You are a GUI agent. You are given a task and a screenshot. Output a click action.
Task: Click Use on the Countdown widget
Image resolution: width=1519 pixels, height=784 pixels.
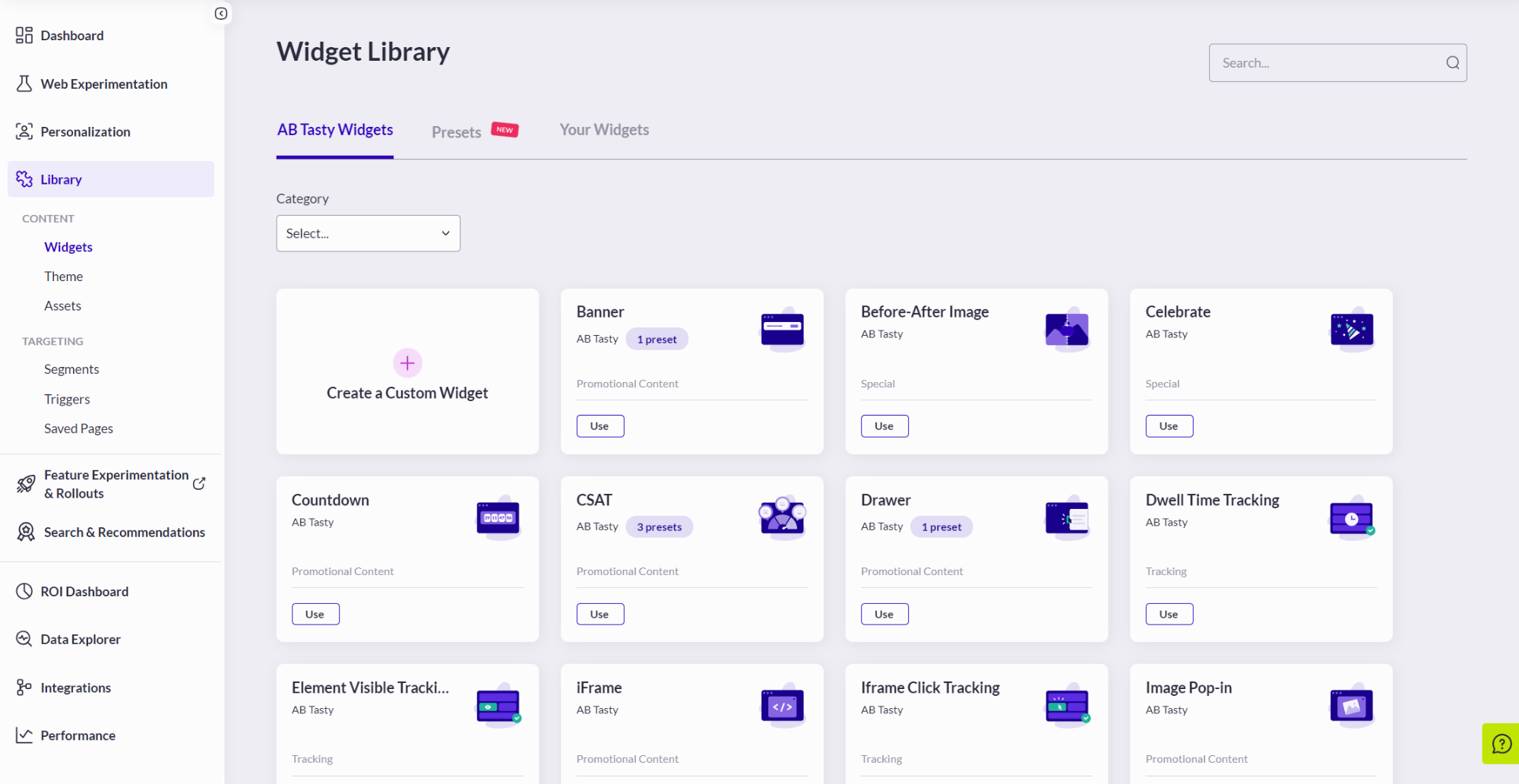(315, 614)
